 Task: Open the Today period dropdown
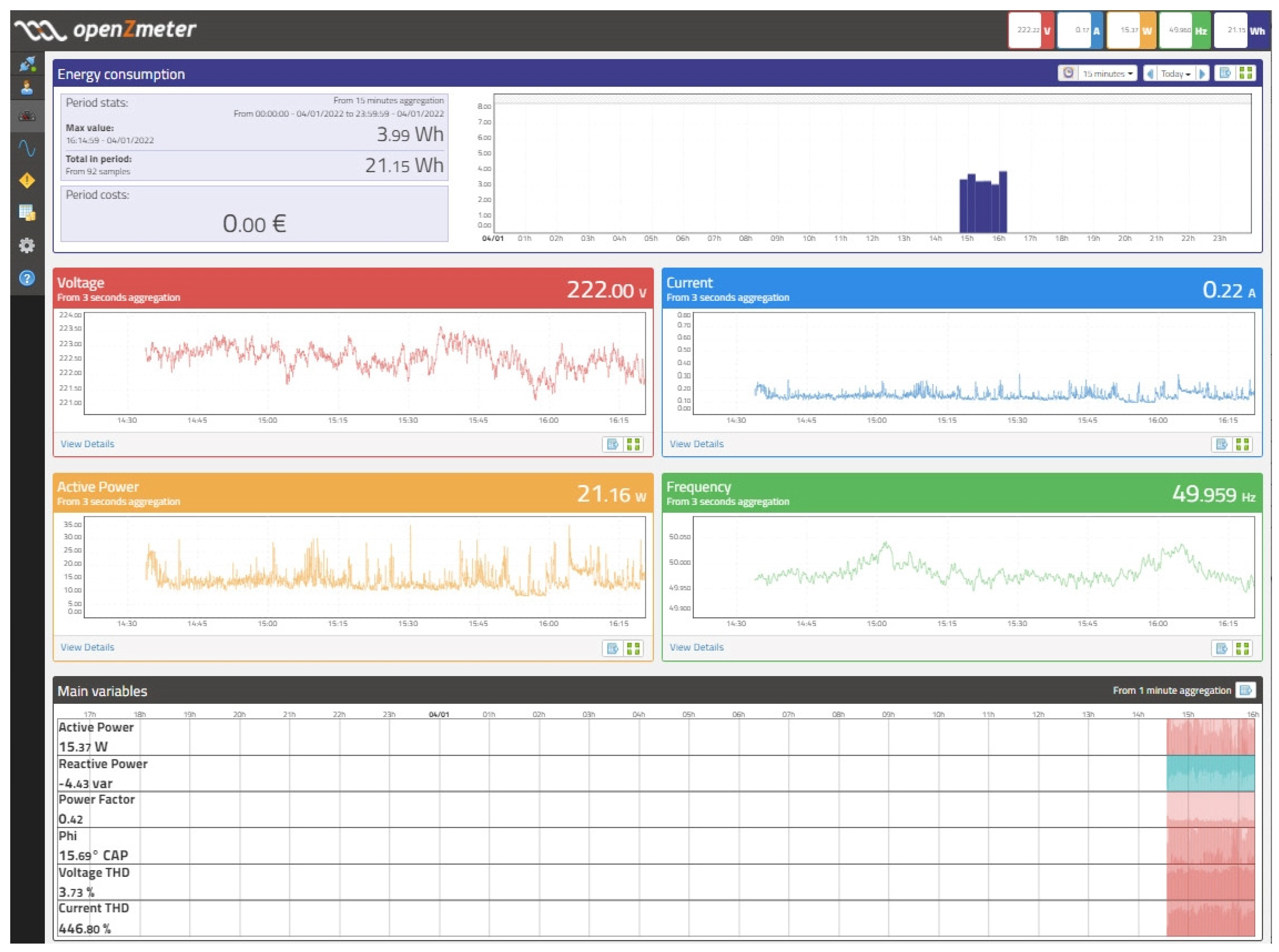pyautogui.click(x=1175, y=74)
